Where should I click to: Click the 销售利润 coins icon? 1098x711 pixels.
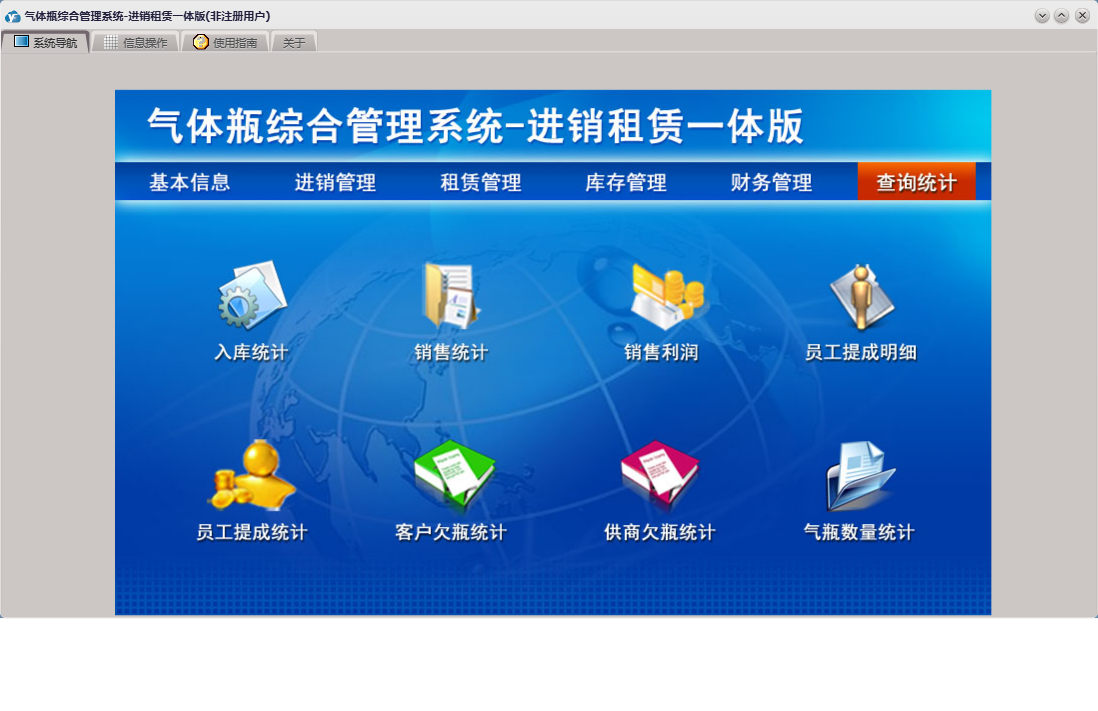tap(664, 294)
